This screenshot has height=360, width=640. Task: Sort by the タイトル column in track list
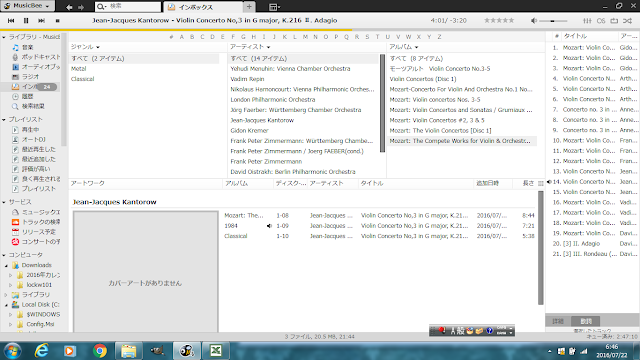pyautogui.click(x=371, y=183)
